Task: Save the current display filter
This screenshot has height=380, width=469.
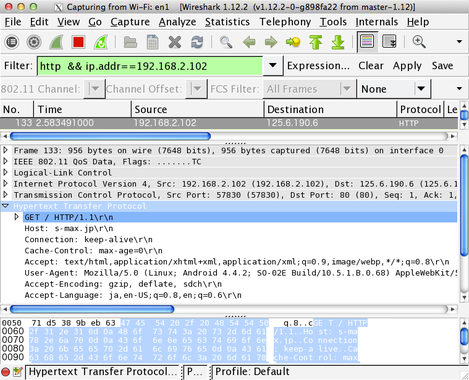Action: coord(442,66)
